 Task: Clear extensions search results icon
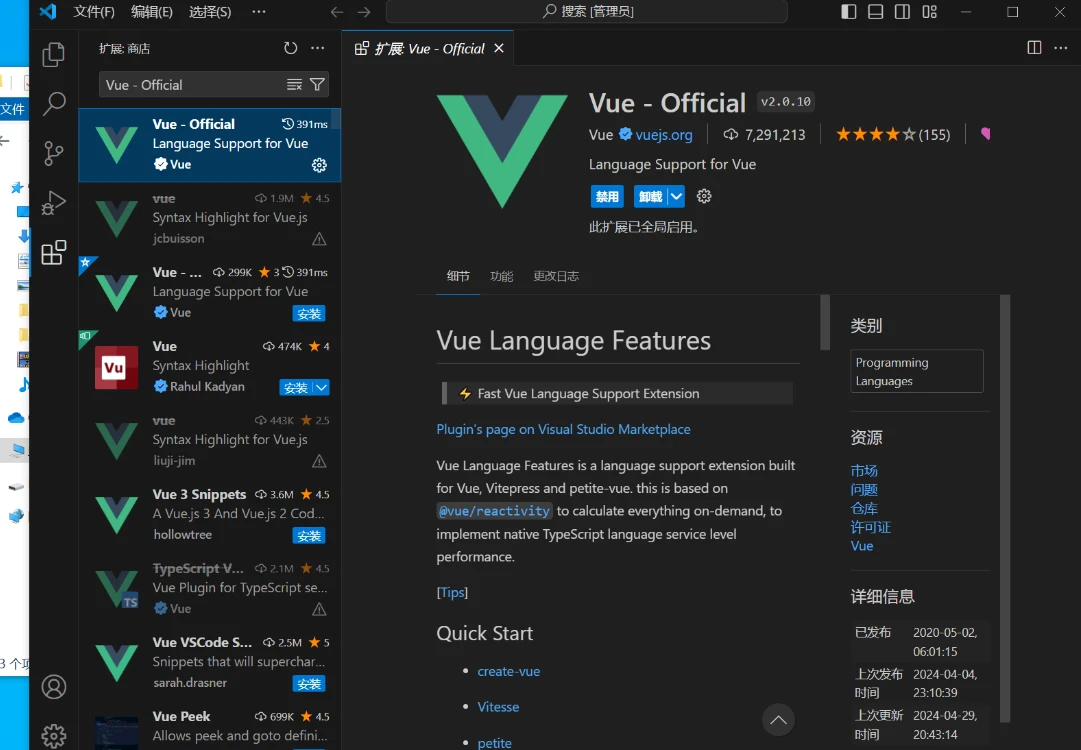point(294,85)
